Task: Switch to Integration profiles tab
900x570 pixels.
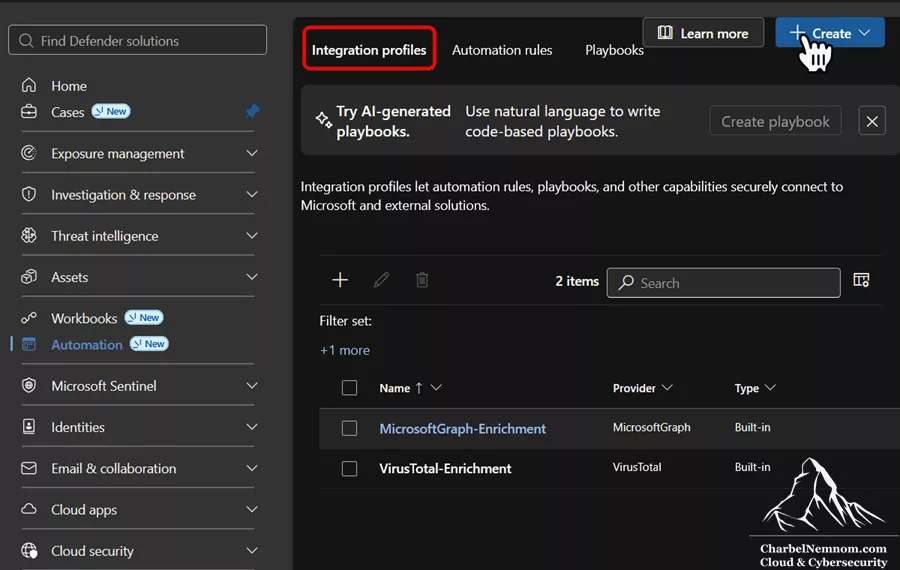Action: [x=369, y=50]
